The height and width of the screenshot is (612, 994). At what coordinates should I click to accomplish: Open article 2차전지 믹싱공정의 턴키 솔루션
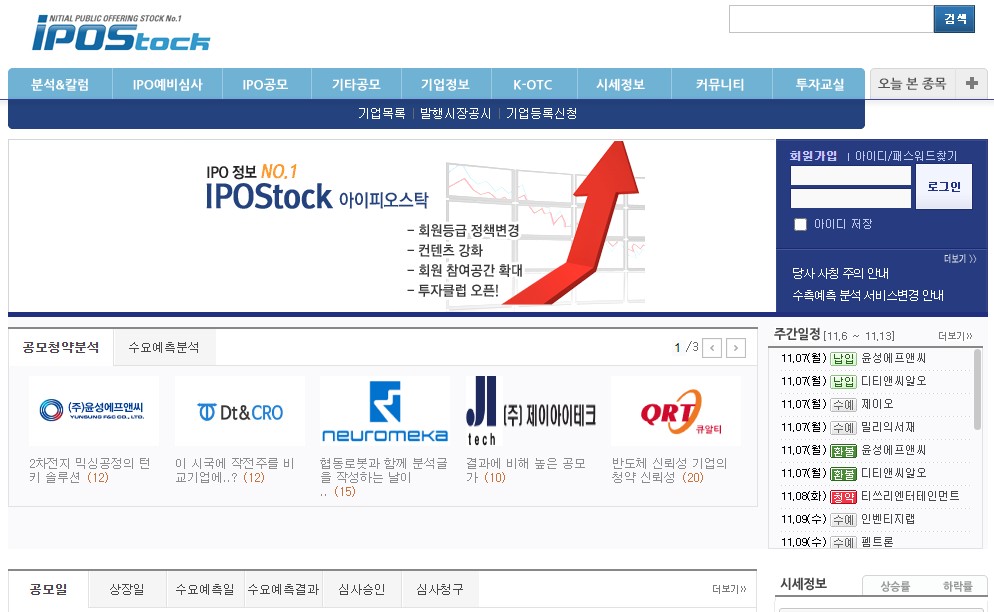[x=89, y=471]
